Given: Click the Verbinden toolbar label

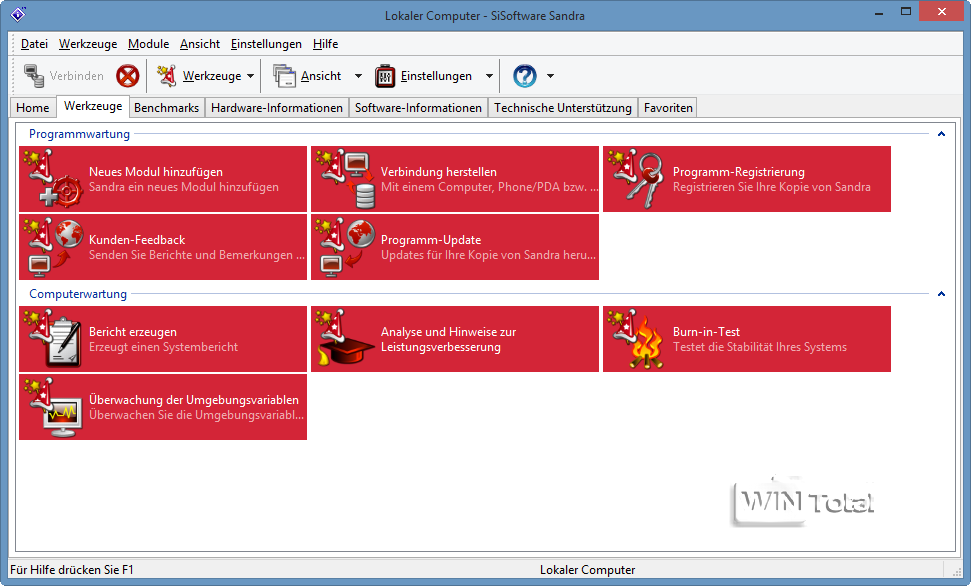Looking at the screenshot, I should coord(77,76).
